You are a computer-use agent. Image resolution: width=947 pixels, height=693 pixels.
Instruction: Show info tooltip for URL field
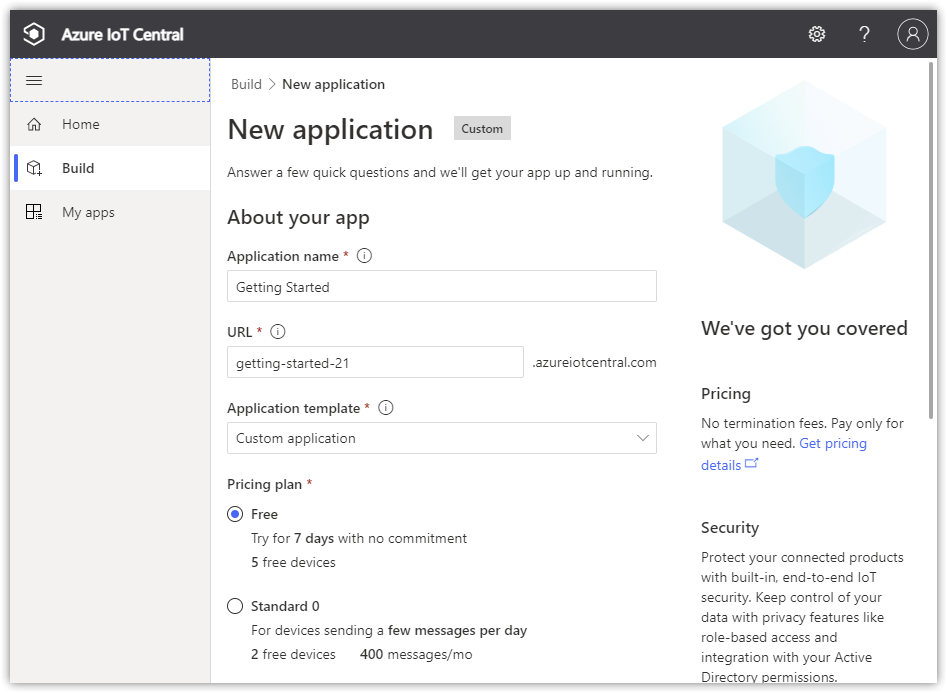point(277,332)
